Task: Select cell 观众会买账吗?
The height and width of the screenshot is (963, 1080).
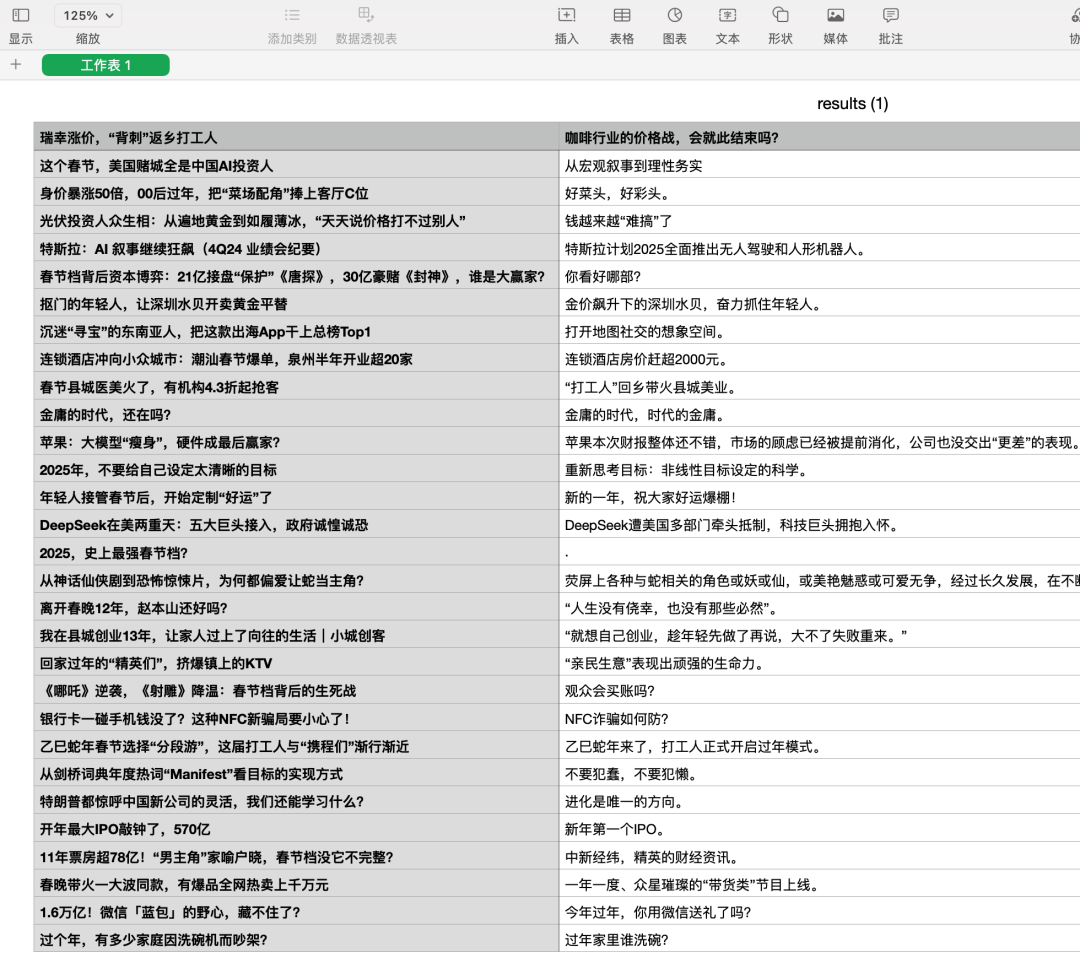Action: (x=820, y=691)
